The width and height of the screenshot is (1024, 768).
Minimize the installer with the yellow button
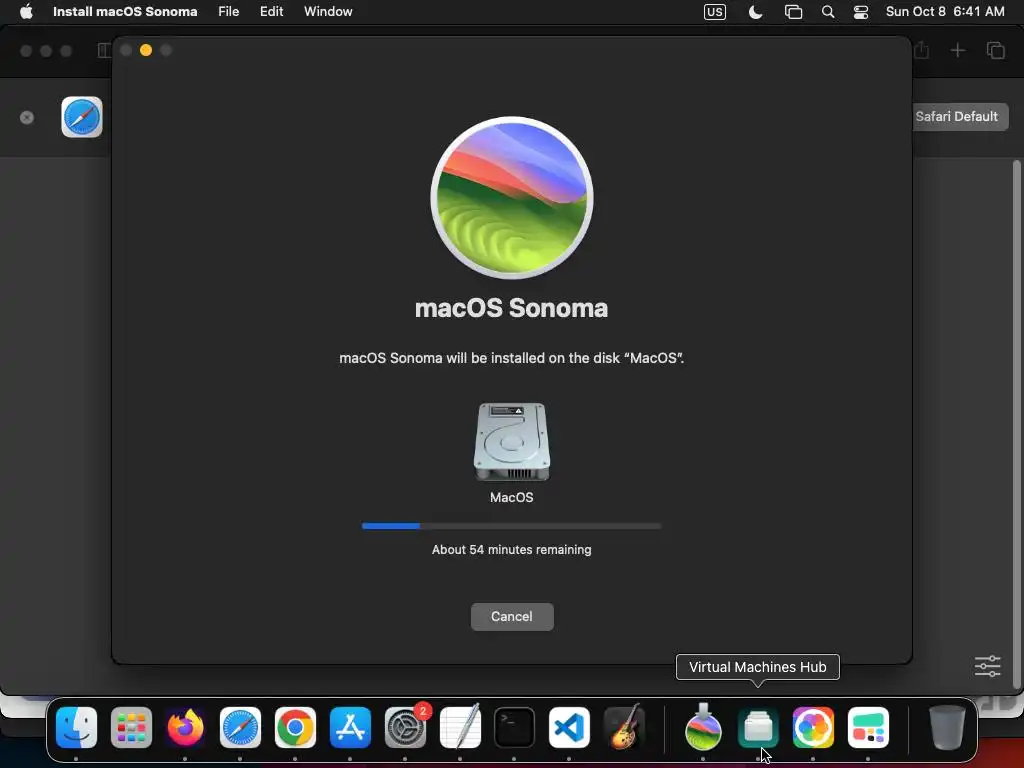pyautogui.click(x=146, y=50)
